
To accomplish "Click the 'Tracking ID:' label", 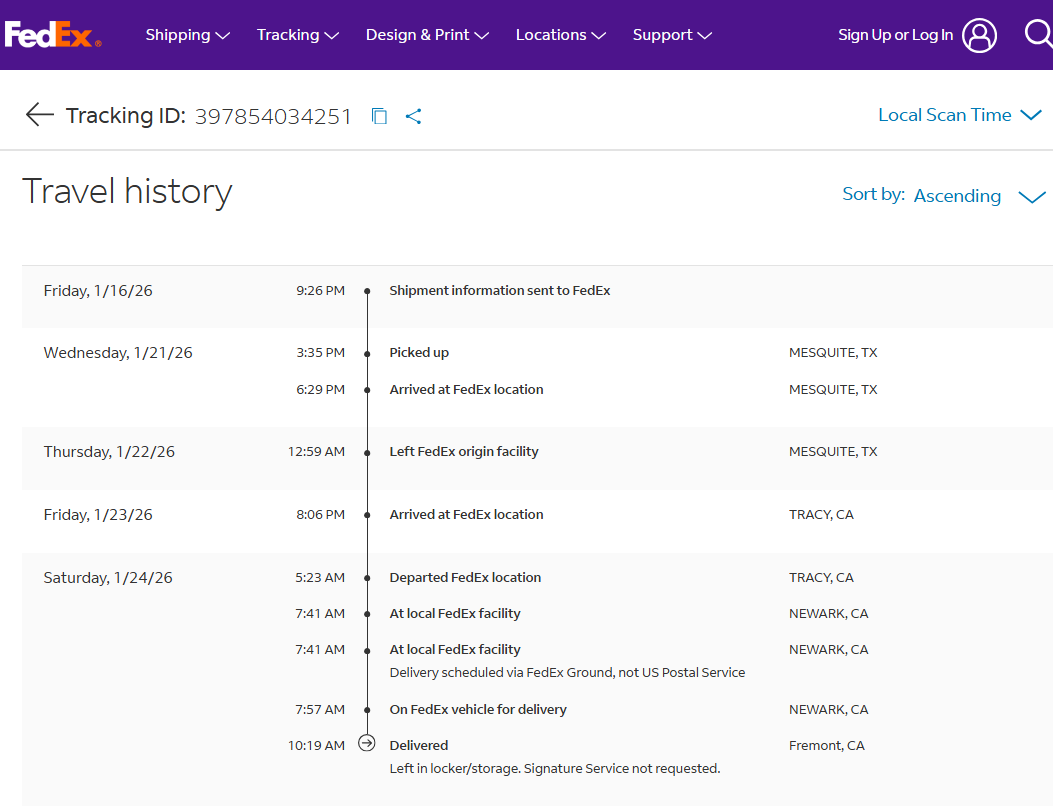I will (x=126, y=116).
